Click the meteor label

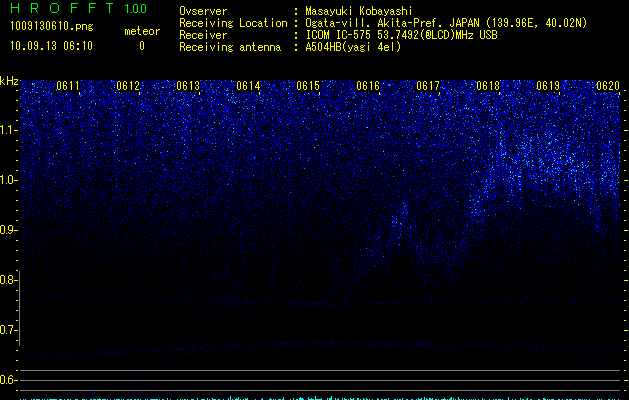(142, 31)
